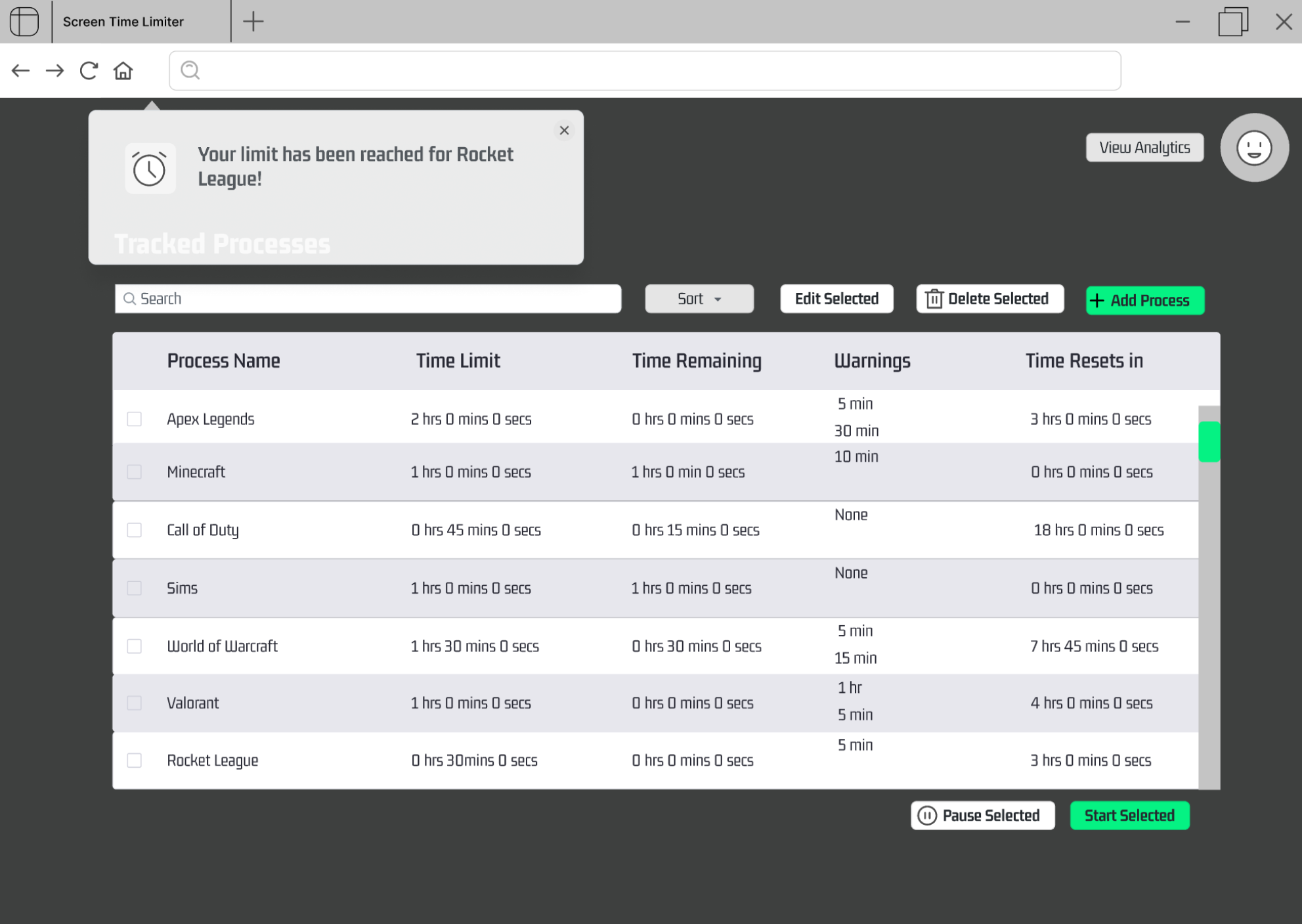This screenshot has height=924, width=1302.
Task: Tick the Apex Legends checkbox
Action: click(x=135, y=419)
